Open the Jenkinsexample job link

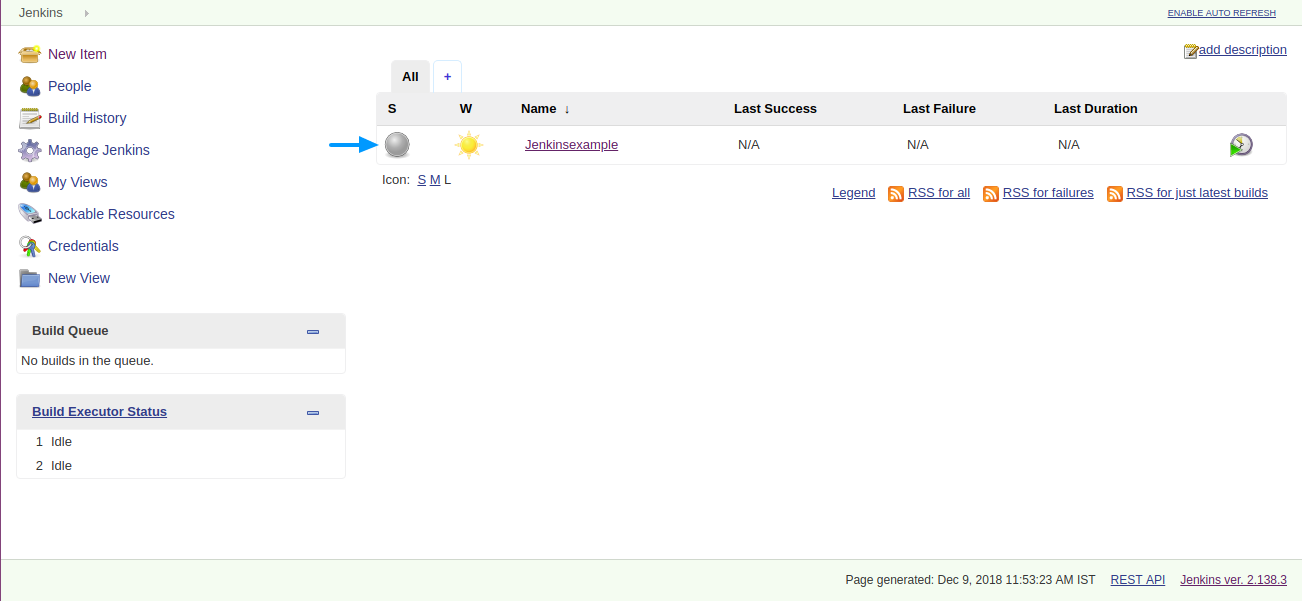click(x=571, y=145)
